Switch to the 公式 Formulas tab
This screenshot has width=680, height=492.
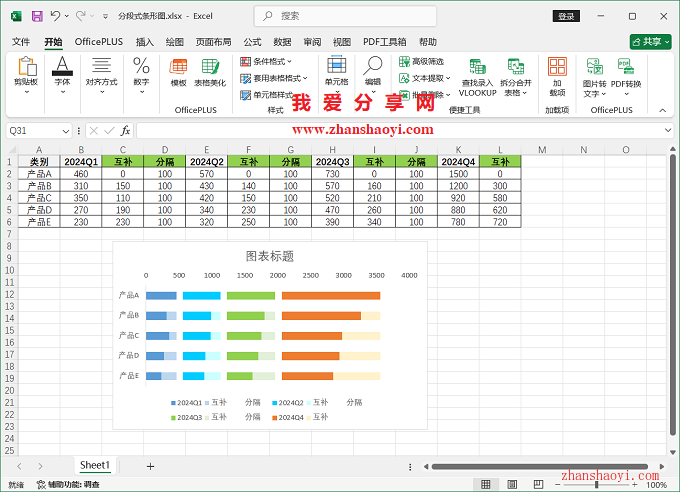pyautogui.click(x=252, y=42)
